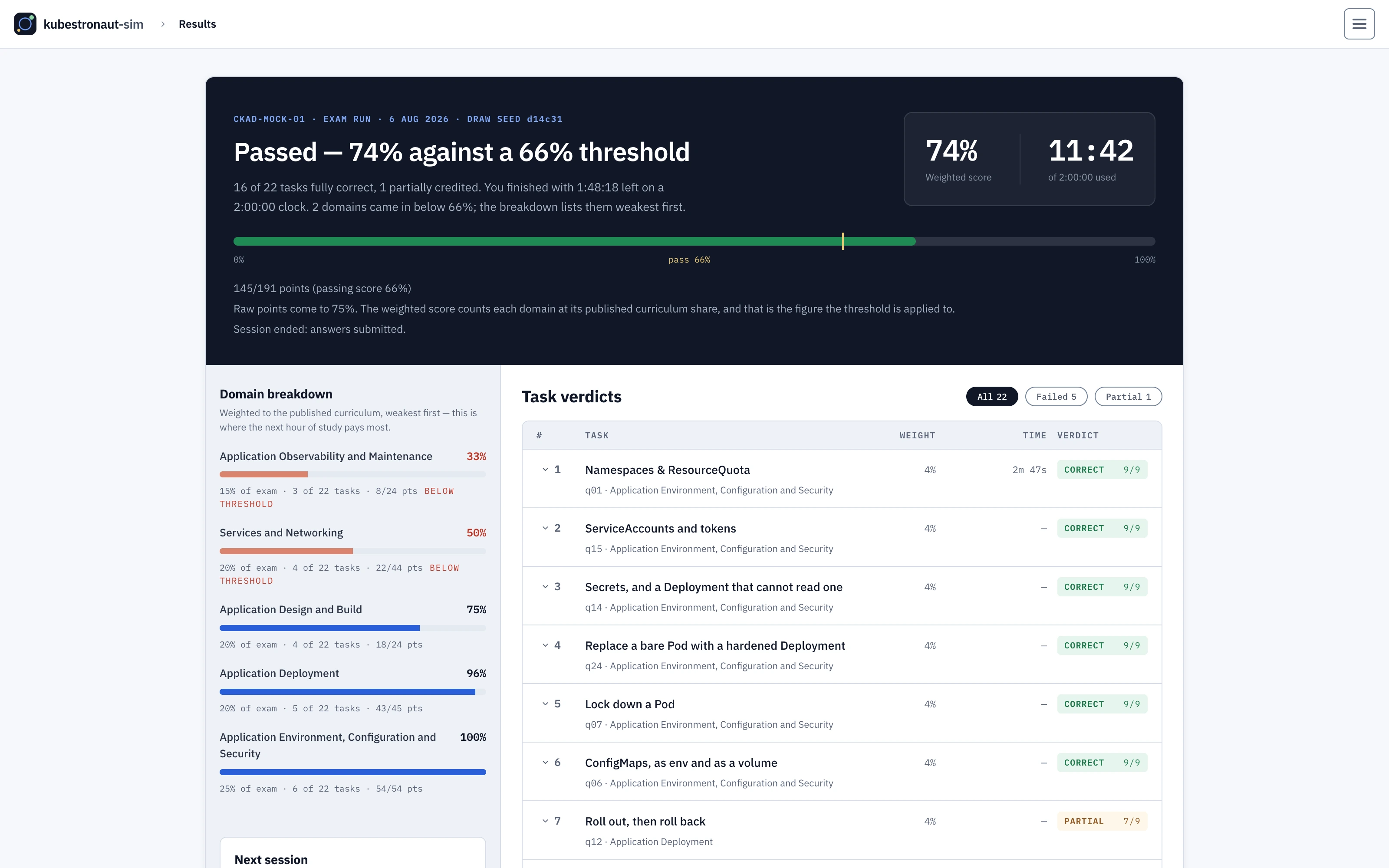Click the 'Session ended: answers submitted.' line
The image size is (1389, 868).
point(320,329)
